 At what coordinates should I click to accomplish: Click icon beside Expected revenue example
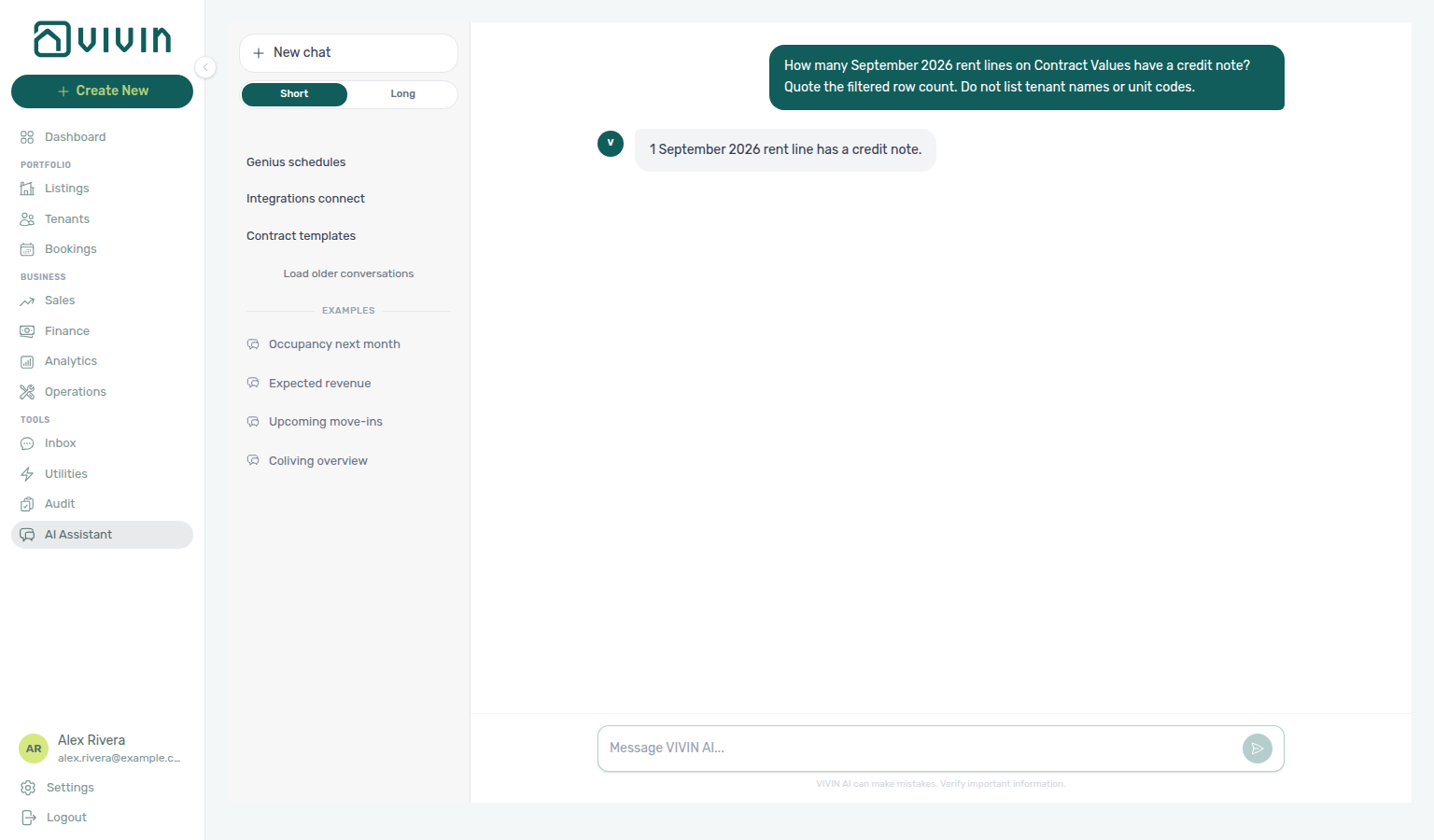253,384
